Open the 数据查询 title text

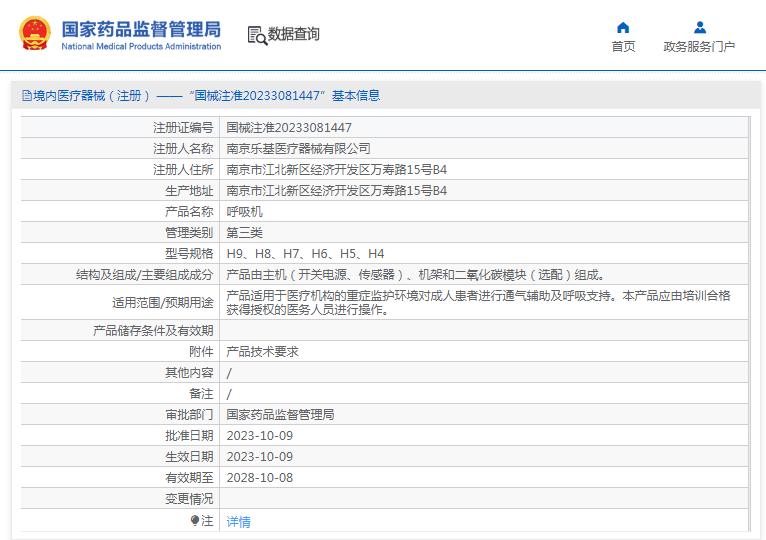tap(294, 34)
